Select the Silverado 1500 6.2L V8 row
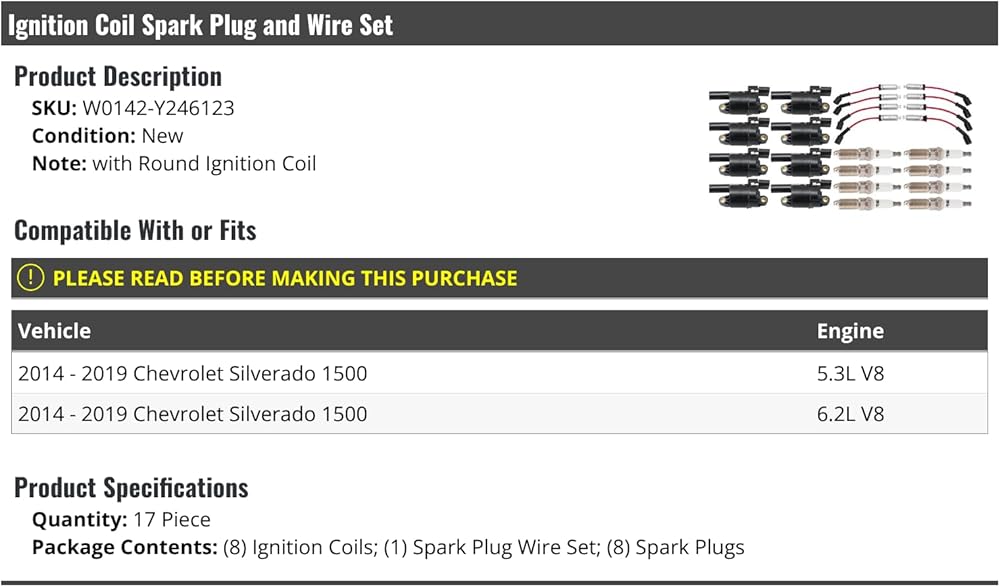Viewport: 1000px width, 587px height. pyautogui.click(x=499, y=413)
